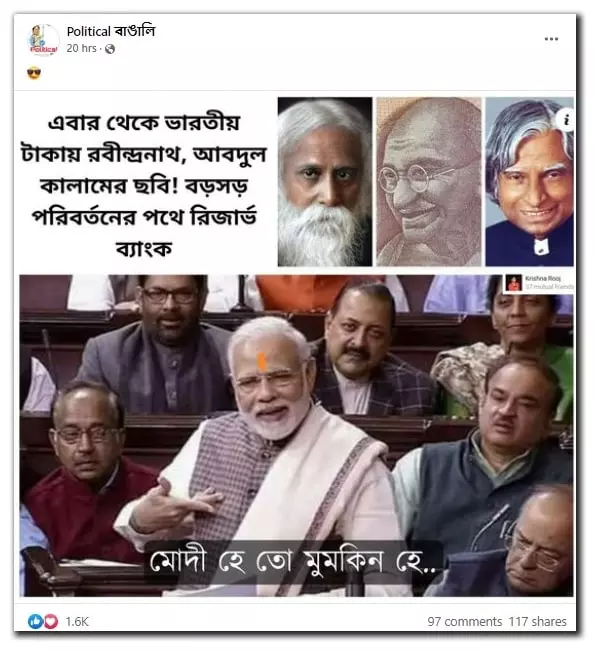
Task: Open the Rabindranath Tagore portrait image
Action: click(x=325, y=182)
